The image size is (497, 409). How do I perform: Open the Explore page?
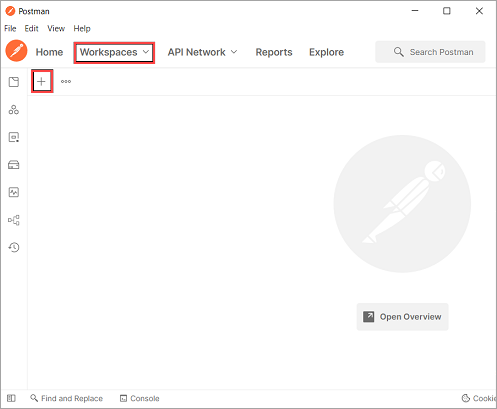(326, 52)
